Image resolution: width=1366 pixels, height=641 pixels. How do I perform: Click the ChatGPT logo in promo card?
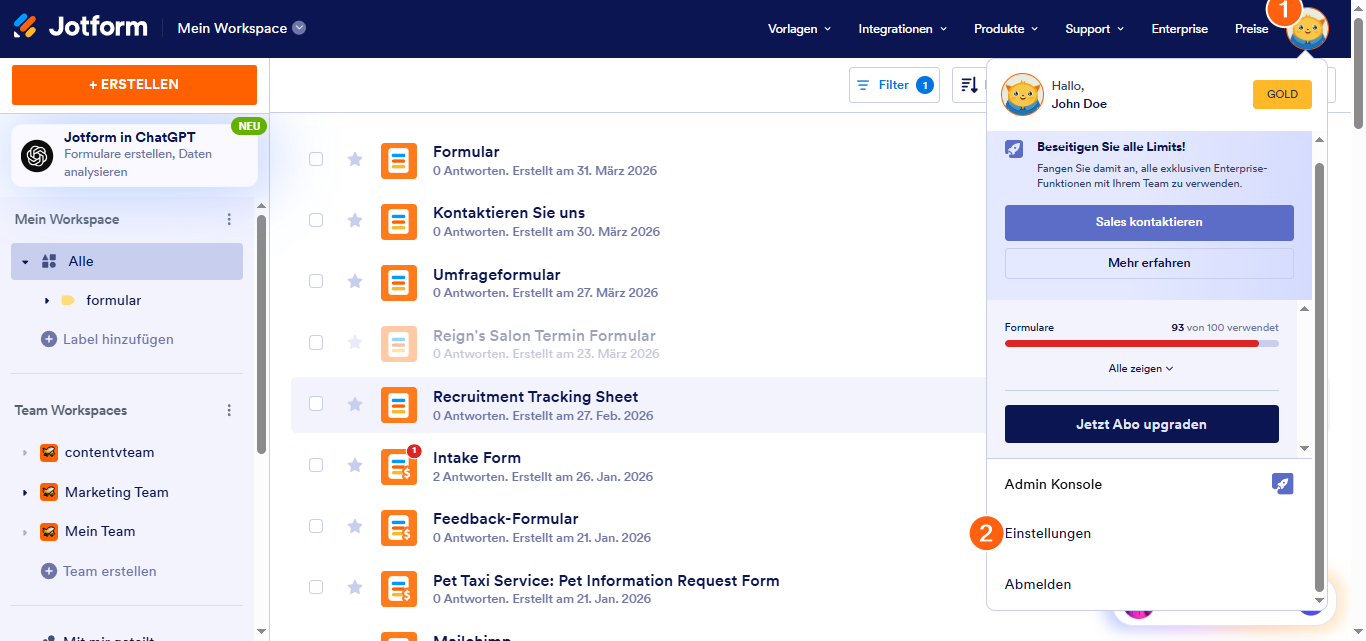[x=37, y=155]
